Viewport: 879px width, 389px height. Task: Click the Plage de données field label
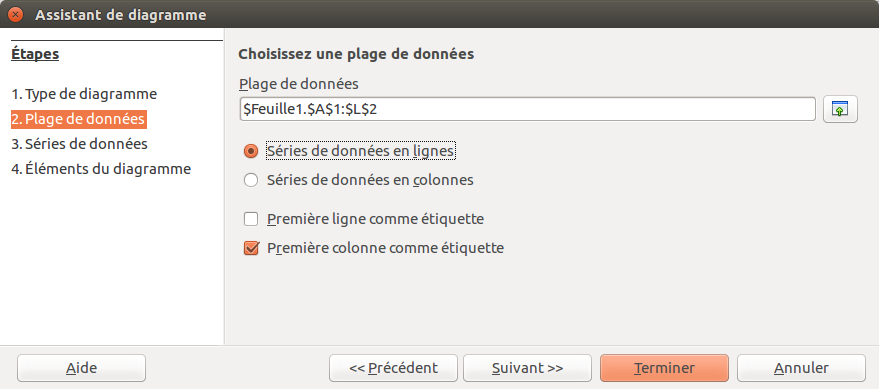[x=299, y=84]
